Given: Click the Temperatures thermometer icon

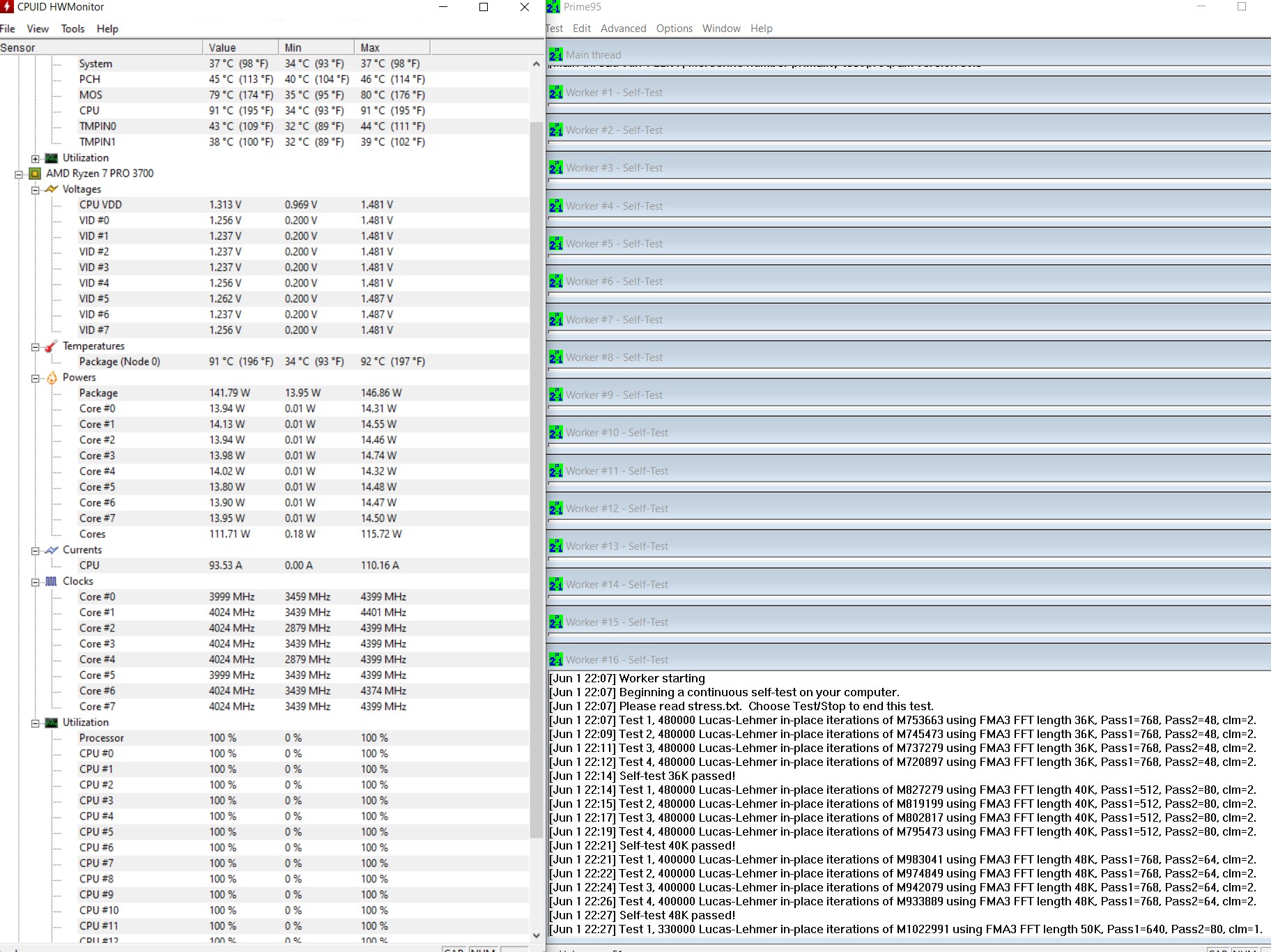Looking at the screenshot, I should point(52,346).
